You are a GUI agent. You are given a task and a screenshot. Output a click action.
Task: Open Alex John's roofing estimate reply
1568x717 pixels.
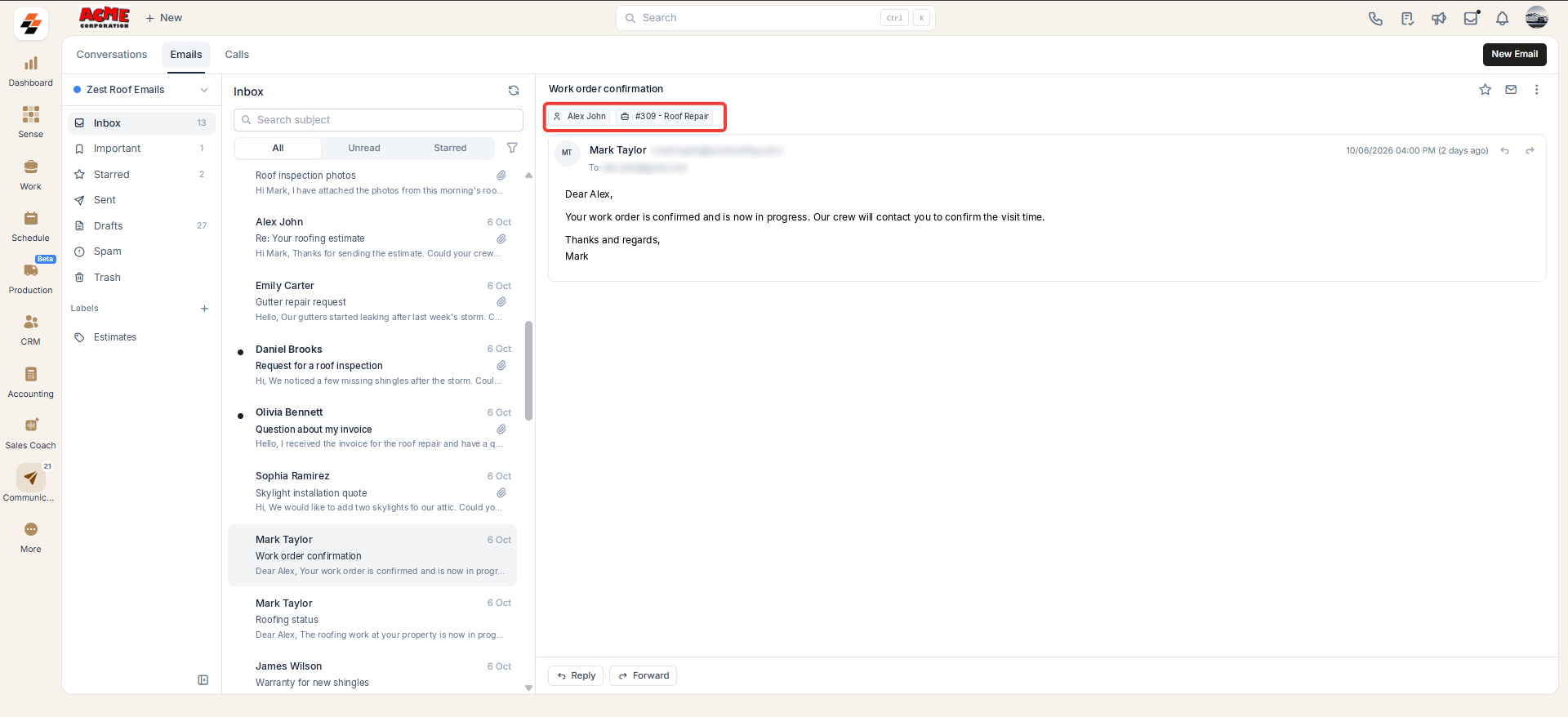coord(372,238)
